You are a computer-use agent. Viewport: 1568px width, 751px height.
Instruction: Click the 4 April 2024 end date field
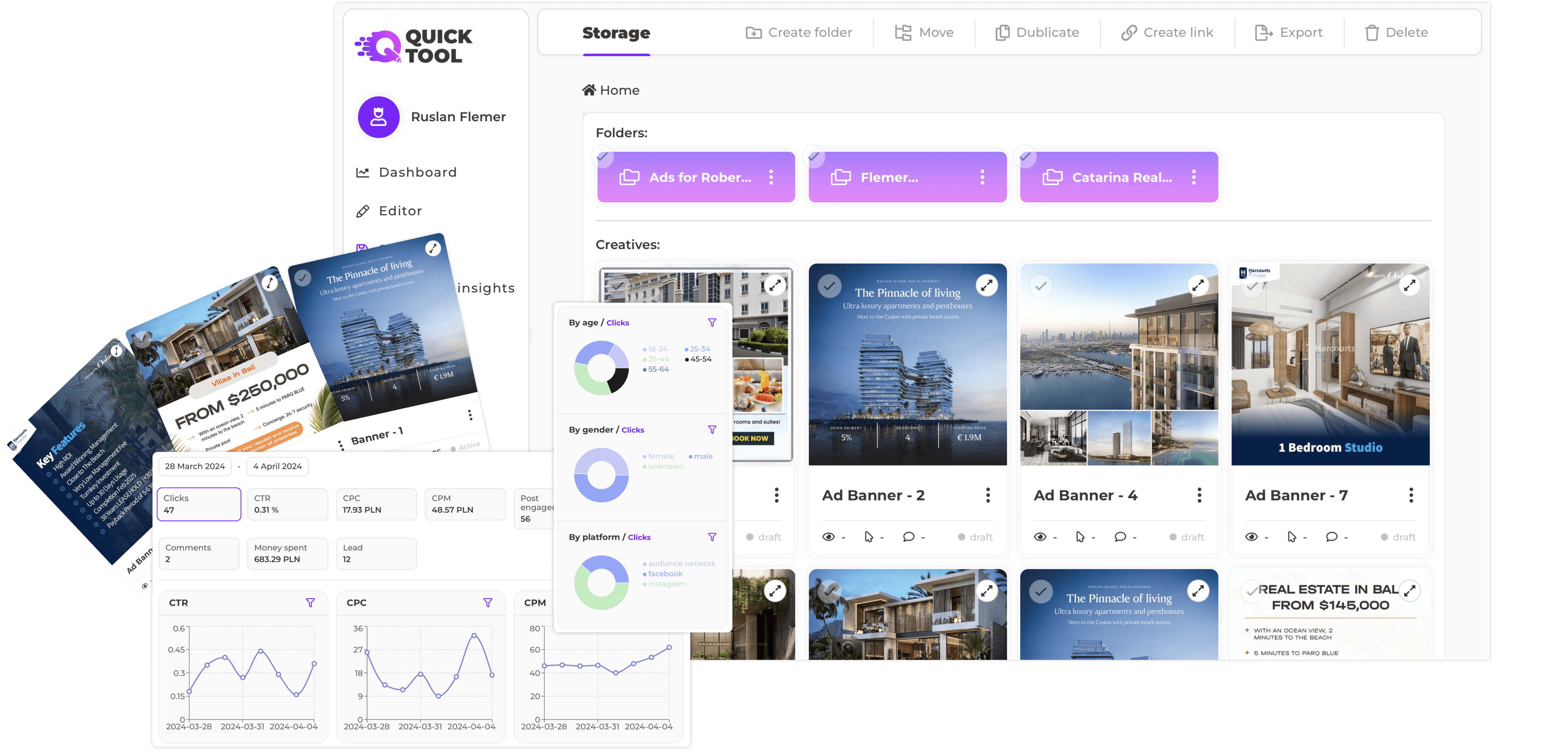coord(278,467)
